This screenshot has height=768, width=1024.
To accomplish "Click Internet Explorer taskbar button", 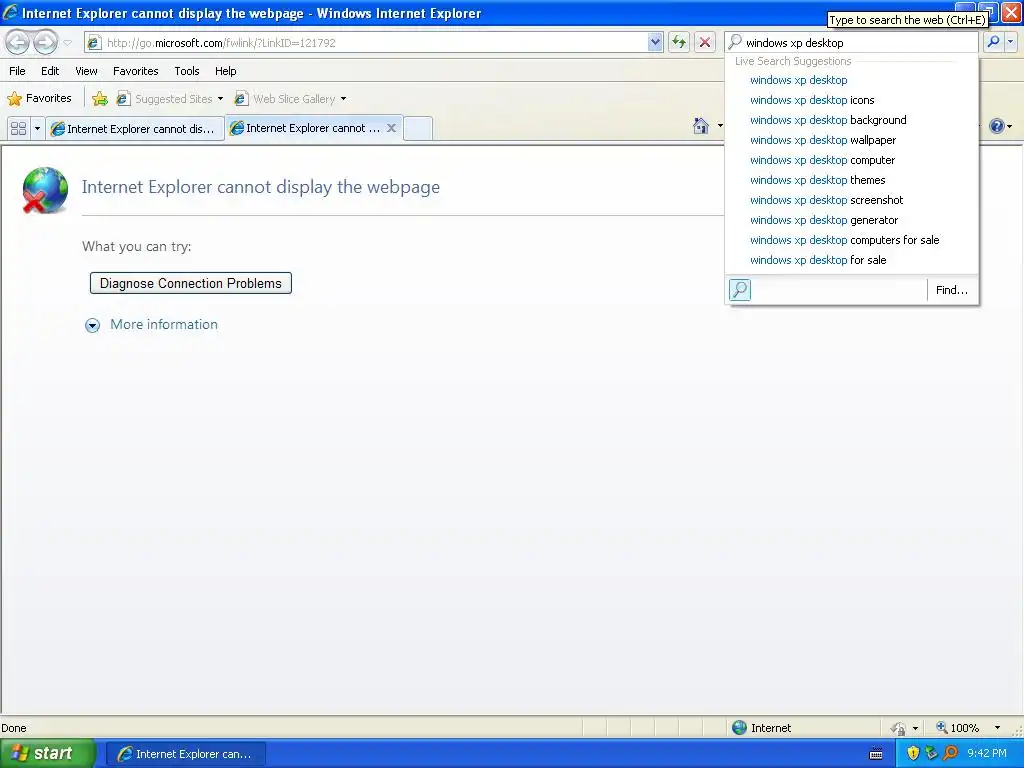I will [185, 754].
